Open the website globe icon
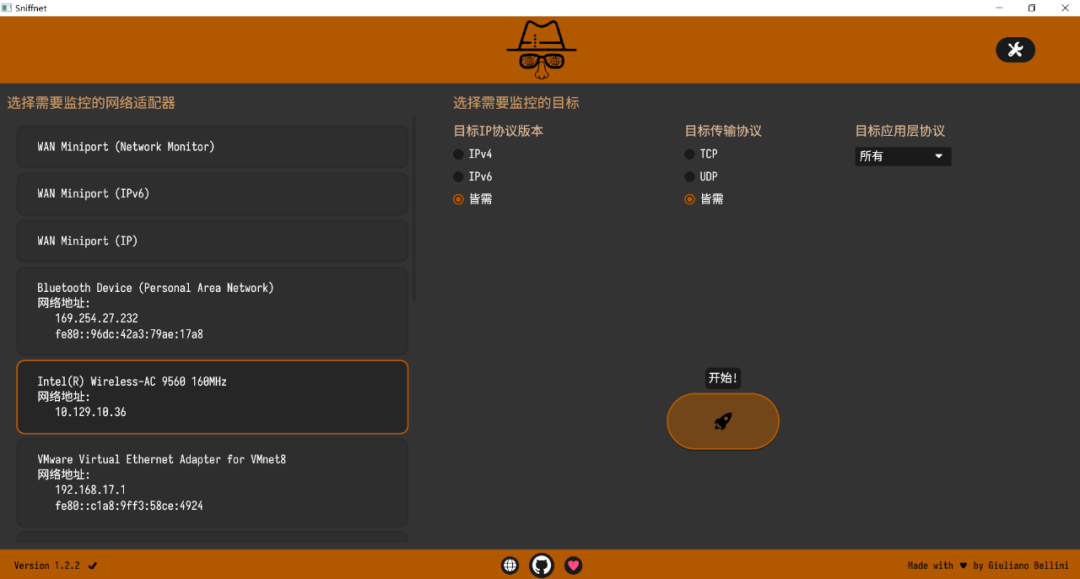The height and width of the screenshot is (579, 1080). pos(510,565)
